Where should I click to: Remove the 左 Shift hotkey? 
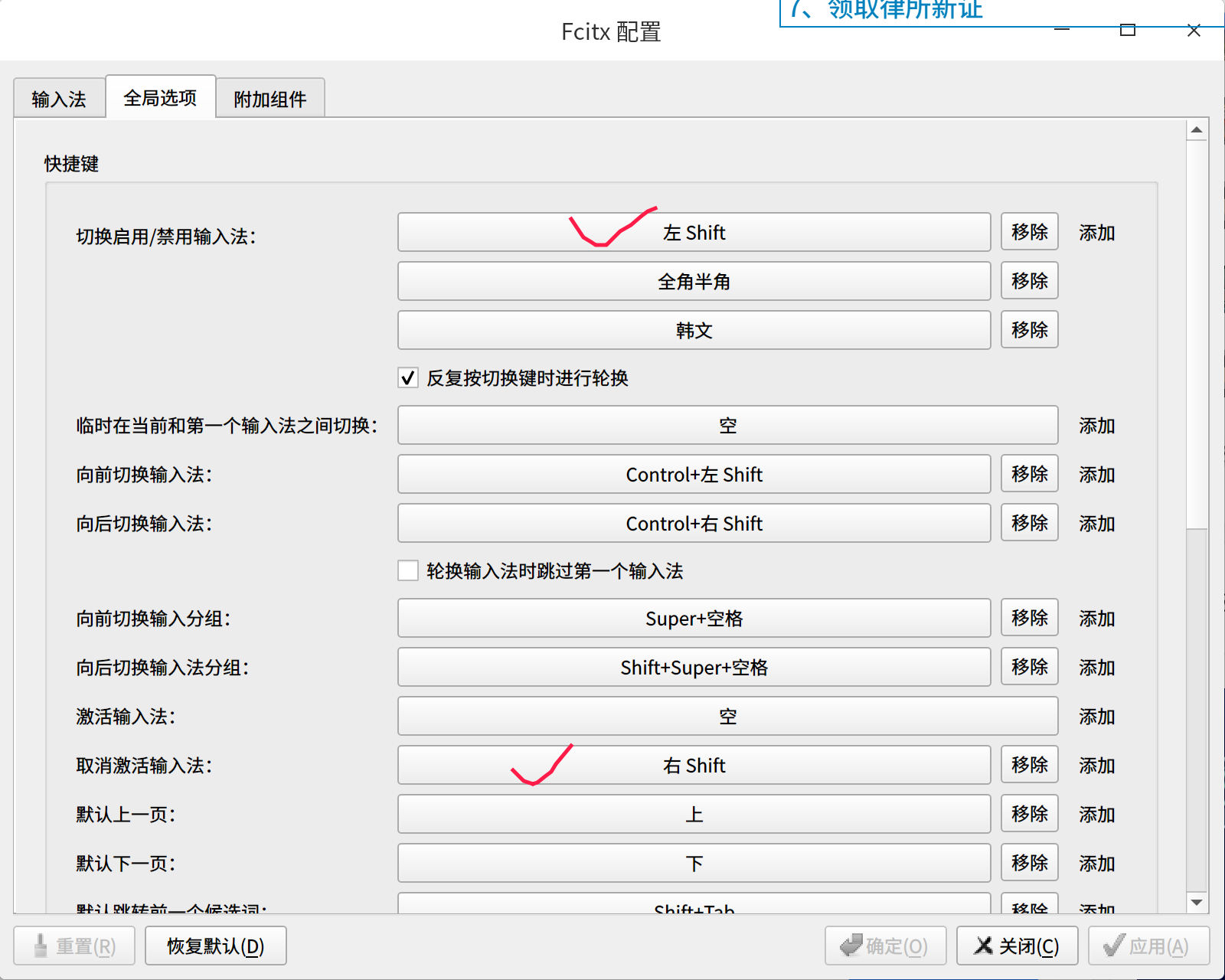click(1030, 232)
